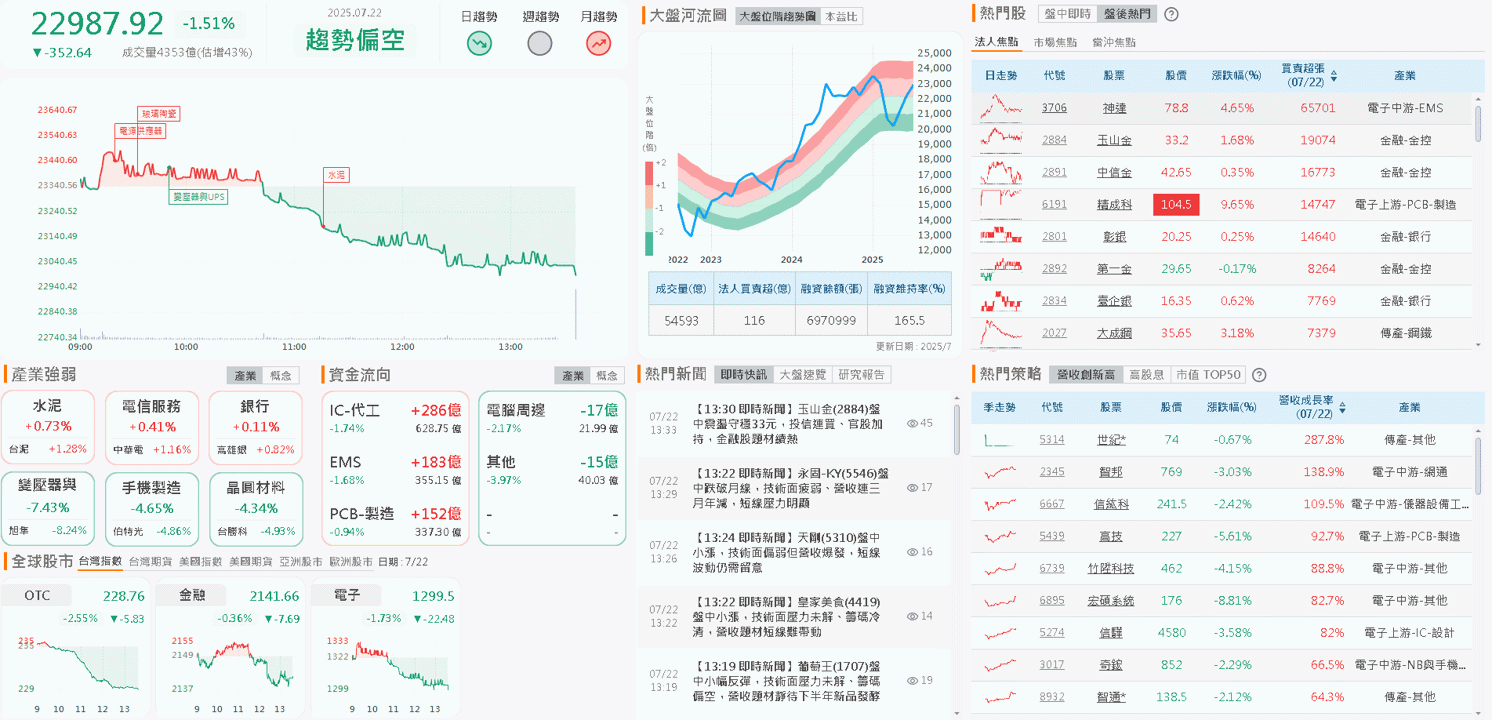Image resolution: width=1492 pixels, height=720 pixels.
Task: Toggle 產業強弱 panel to 產業 view
Action: [x=245, y=375]
